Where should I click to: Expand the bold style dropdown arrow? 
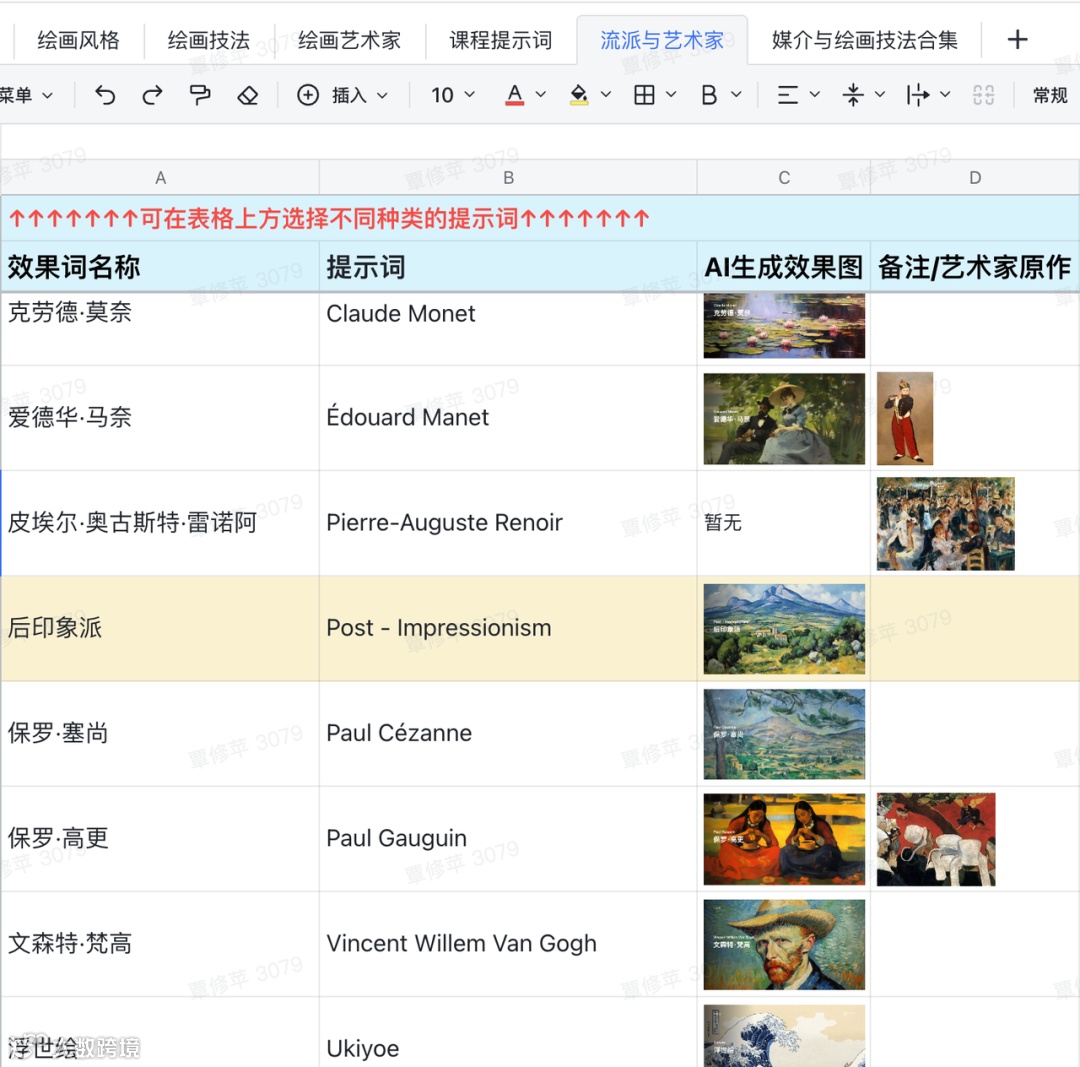tap(736, 94)
